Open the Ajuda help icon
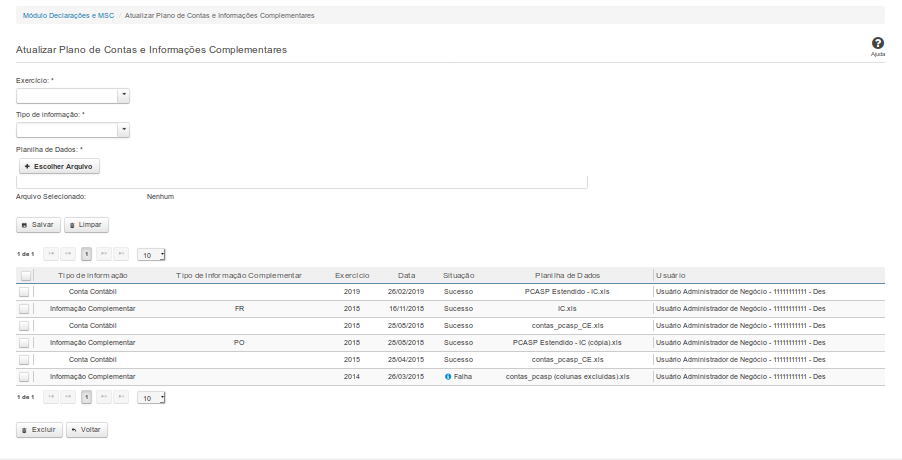 click(877, 45)
